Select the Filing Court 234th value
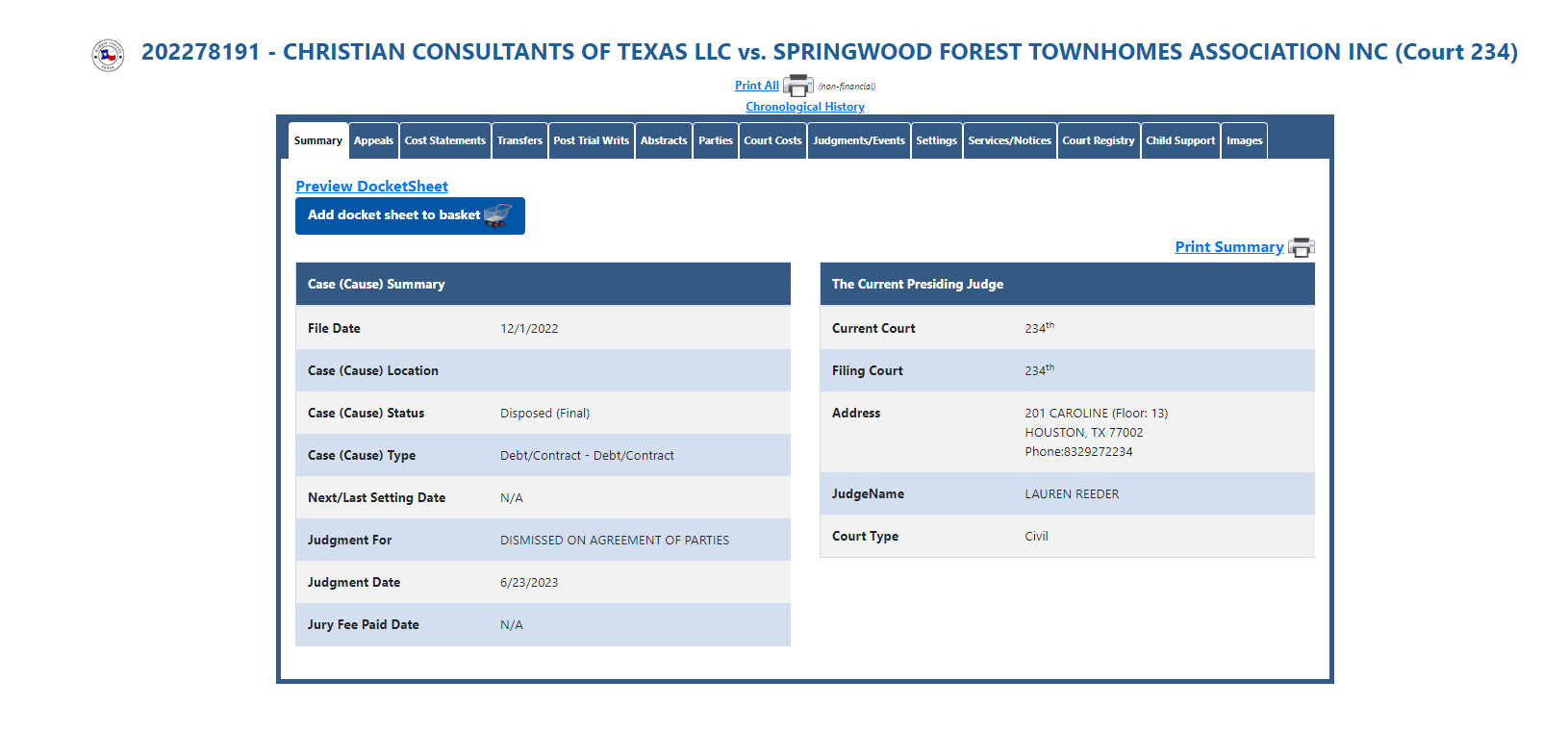 tap(1039, 370)
